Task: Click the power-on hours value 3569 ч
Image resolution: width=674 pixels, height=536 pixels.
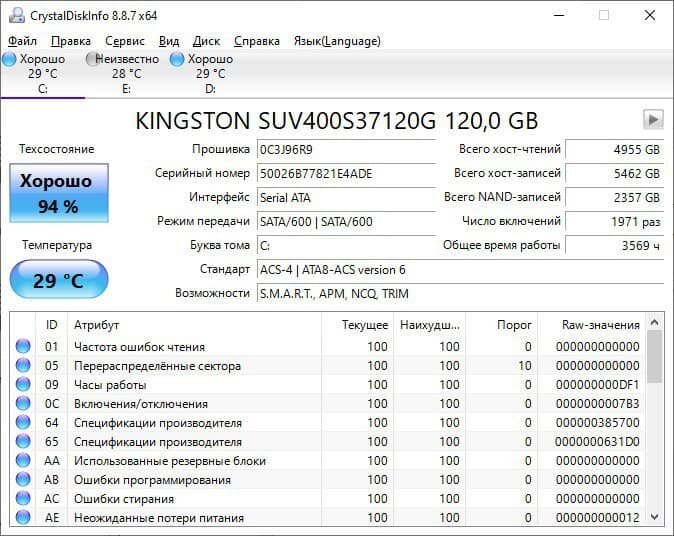Action: pyautogui.click(x=615, y=246)
